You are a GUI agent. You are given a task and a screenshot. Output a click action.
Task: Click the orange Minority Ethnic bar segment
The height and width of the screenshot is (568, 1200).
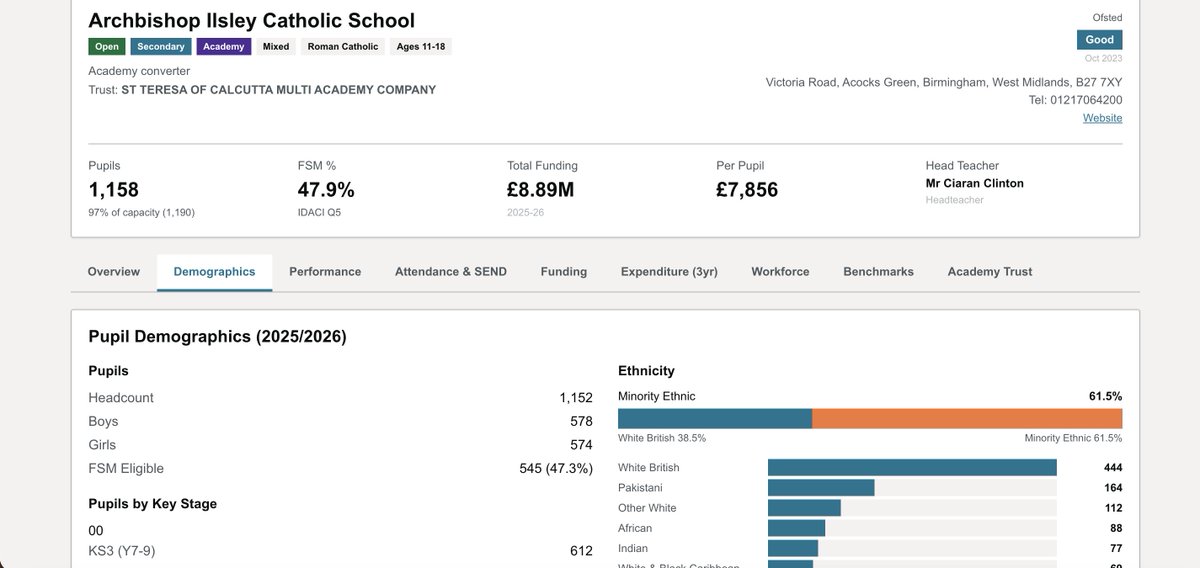click(x=967, y=419)
